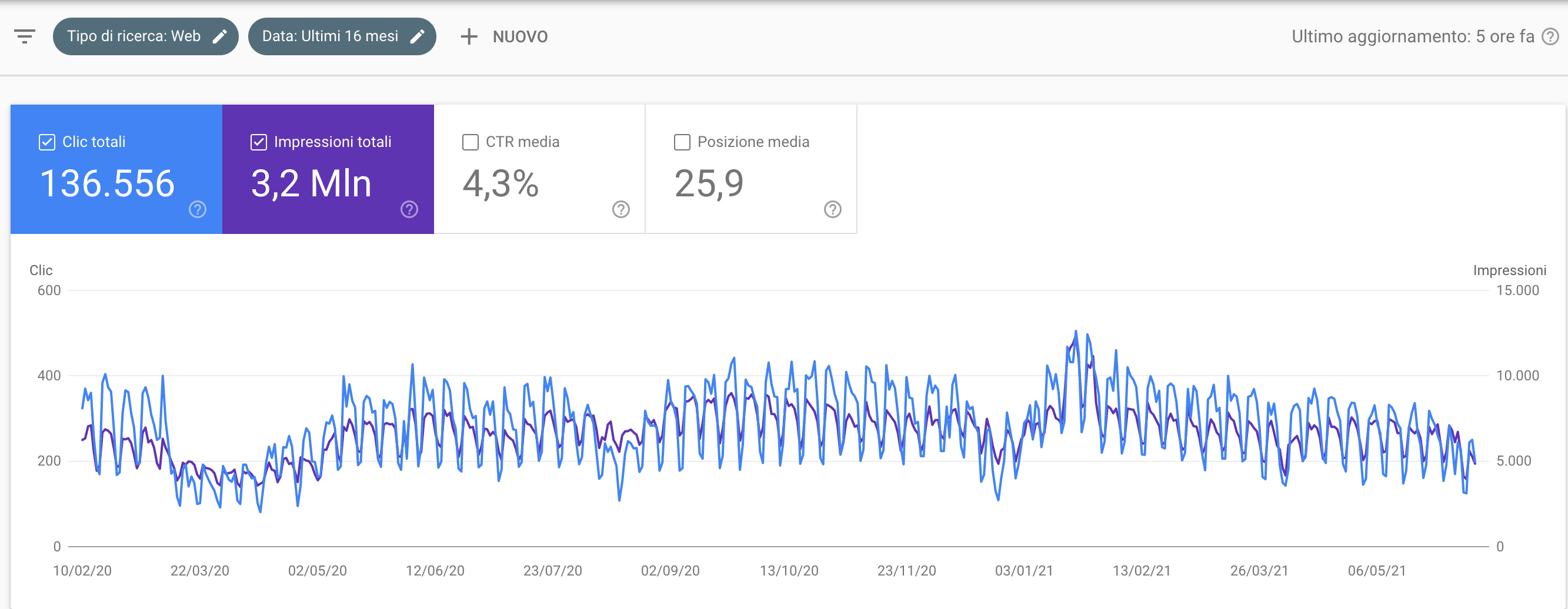Click the 10.000 label on Impressioni axis
This screenshot has width=1568, height=609.
tap(1517, 376)
